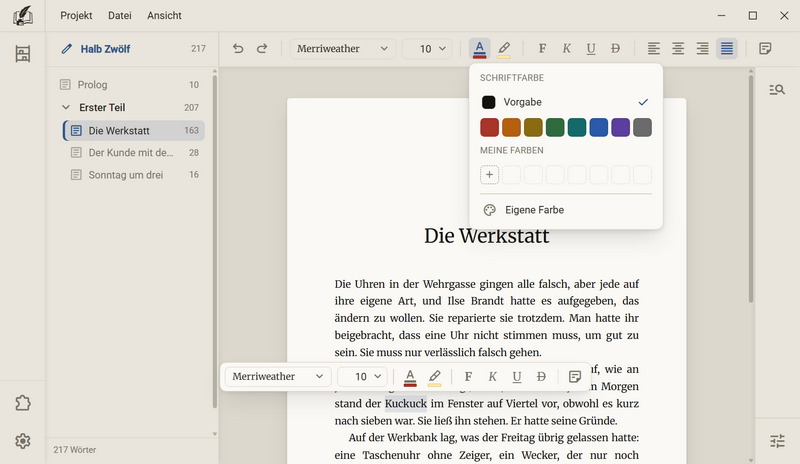Image resolution: width=800 pixels, height=464 pixels.
Task: Pick the olive yellow font color swatch
Action: pyautogui.click(x=533, y=127)
